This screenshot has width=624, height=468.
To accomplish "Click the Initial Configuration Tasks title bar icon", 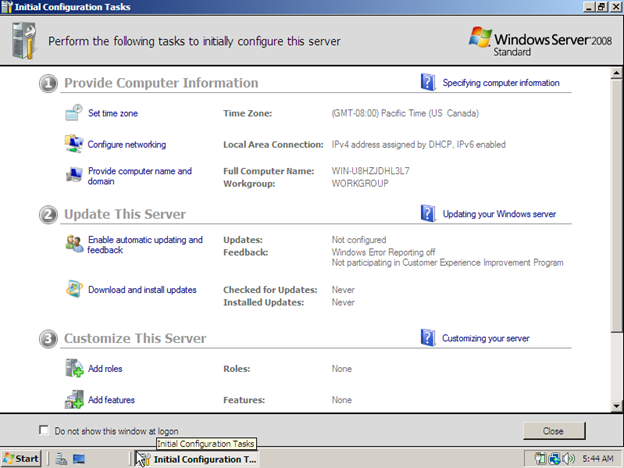I will point(7,7).
